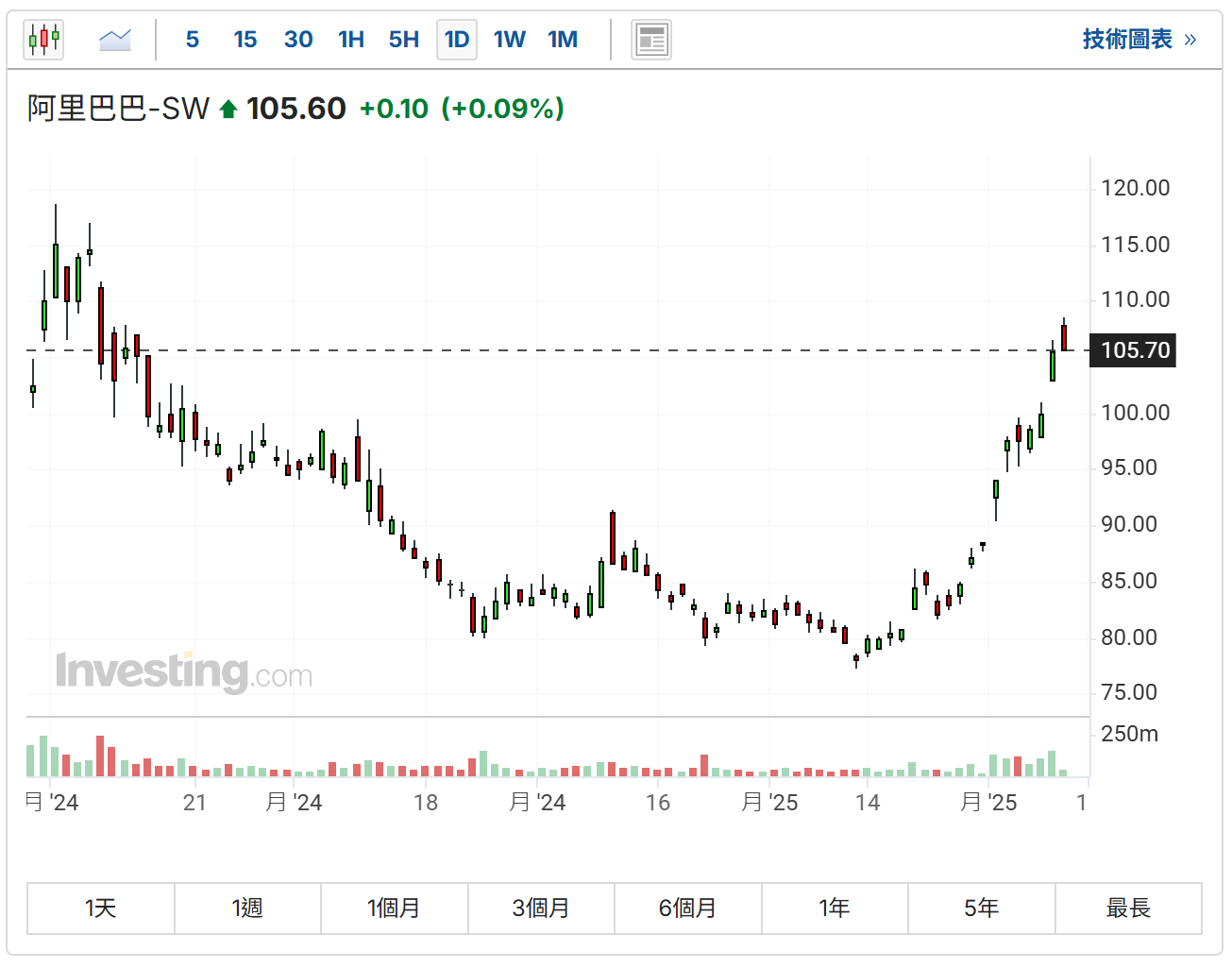Open the news panel icon in toolbar
This screenshot has height=968, width=1232.
point(651,40)
